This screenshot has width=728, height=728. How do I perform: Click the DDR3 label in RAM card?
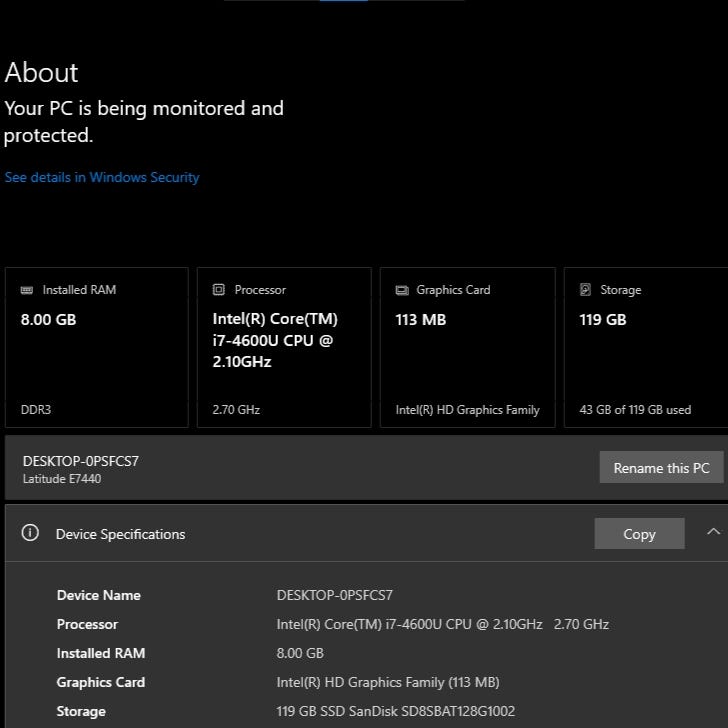[x=37, y=410]
